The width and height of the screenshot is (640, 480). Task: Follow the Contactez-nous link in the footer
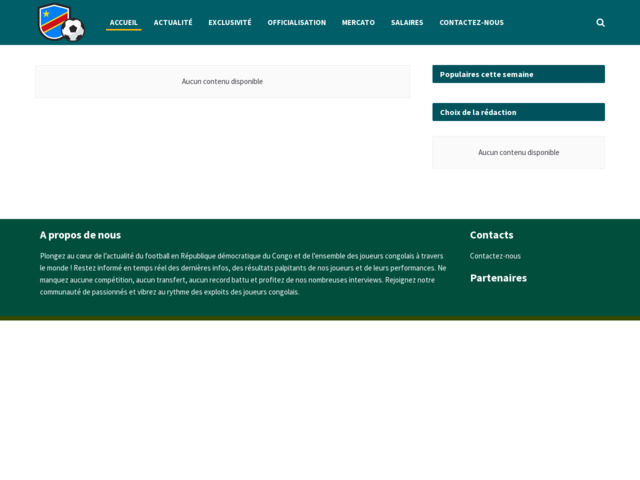[x=495, y=256]
